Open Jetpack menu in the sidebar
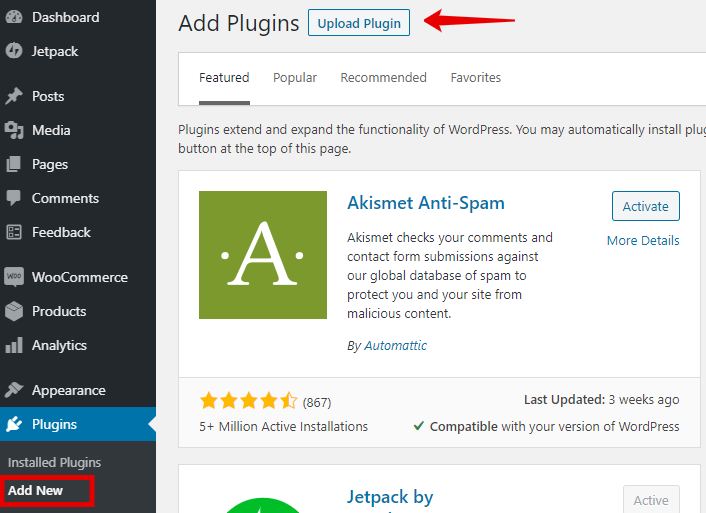706x513 pixels. [55, 51]
